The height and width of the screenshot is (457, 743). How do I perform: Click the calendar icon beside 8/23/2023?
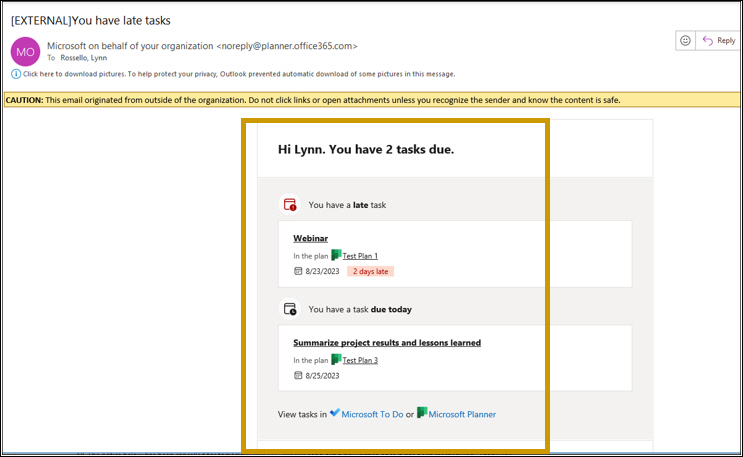[x=298, y=271]
